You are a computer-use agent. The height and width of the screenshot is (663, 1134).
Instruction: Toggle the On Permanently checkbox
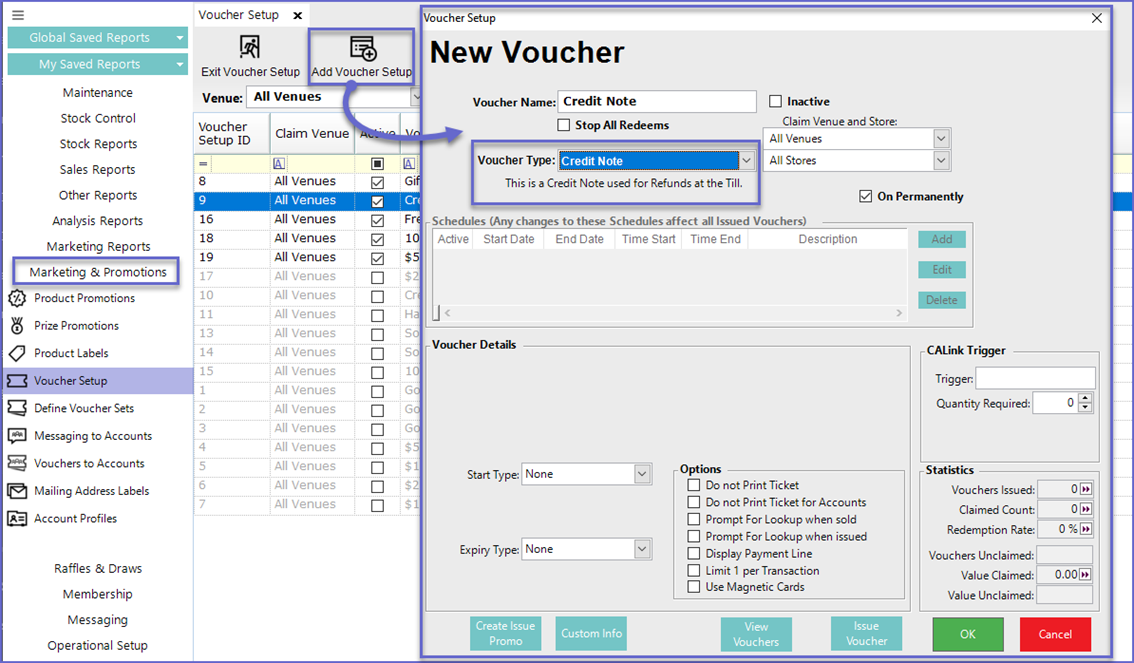[866, 197]
